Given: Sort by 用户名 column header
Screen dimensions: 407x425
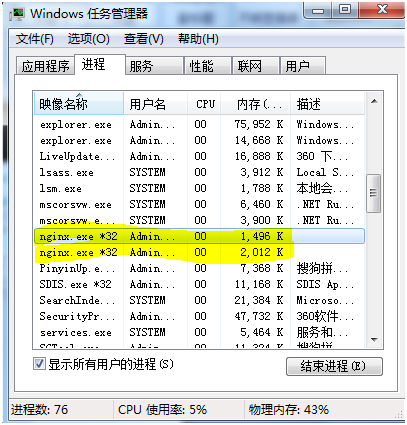Looking at the screenshot, I should pos(155,104).
